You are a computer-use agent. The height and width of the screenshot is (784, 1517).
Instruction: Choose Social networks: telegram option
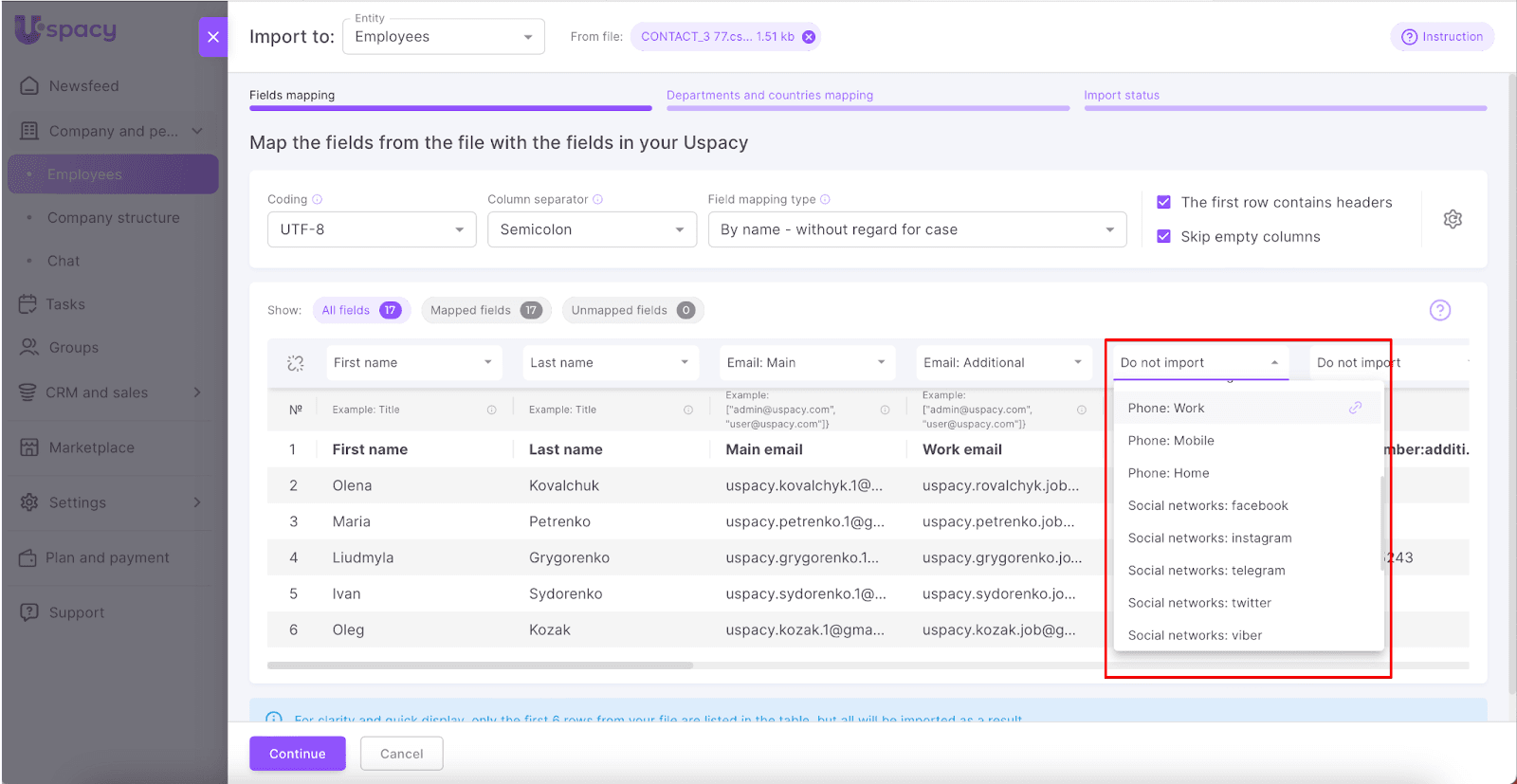pyautogui.click(x=1206, y=571)
